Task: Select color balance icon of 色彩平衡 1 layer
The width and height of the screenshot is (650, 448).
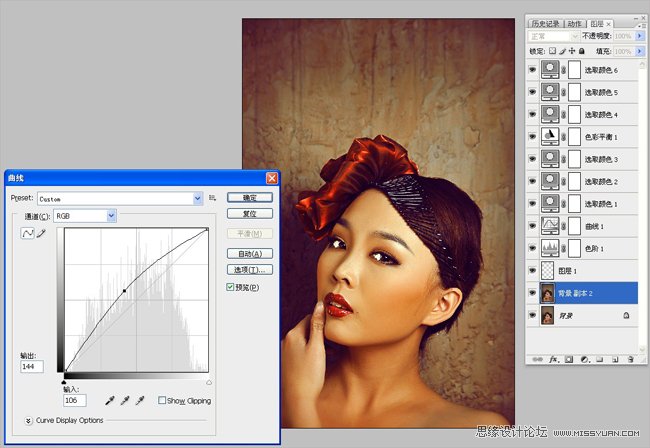Action: pos(550,137)
